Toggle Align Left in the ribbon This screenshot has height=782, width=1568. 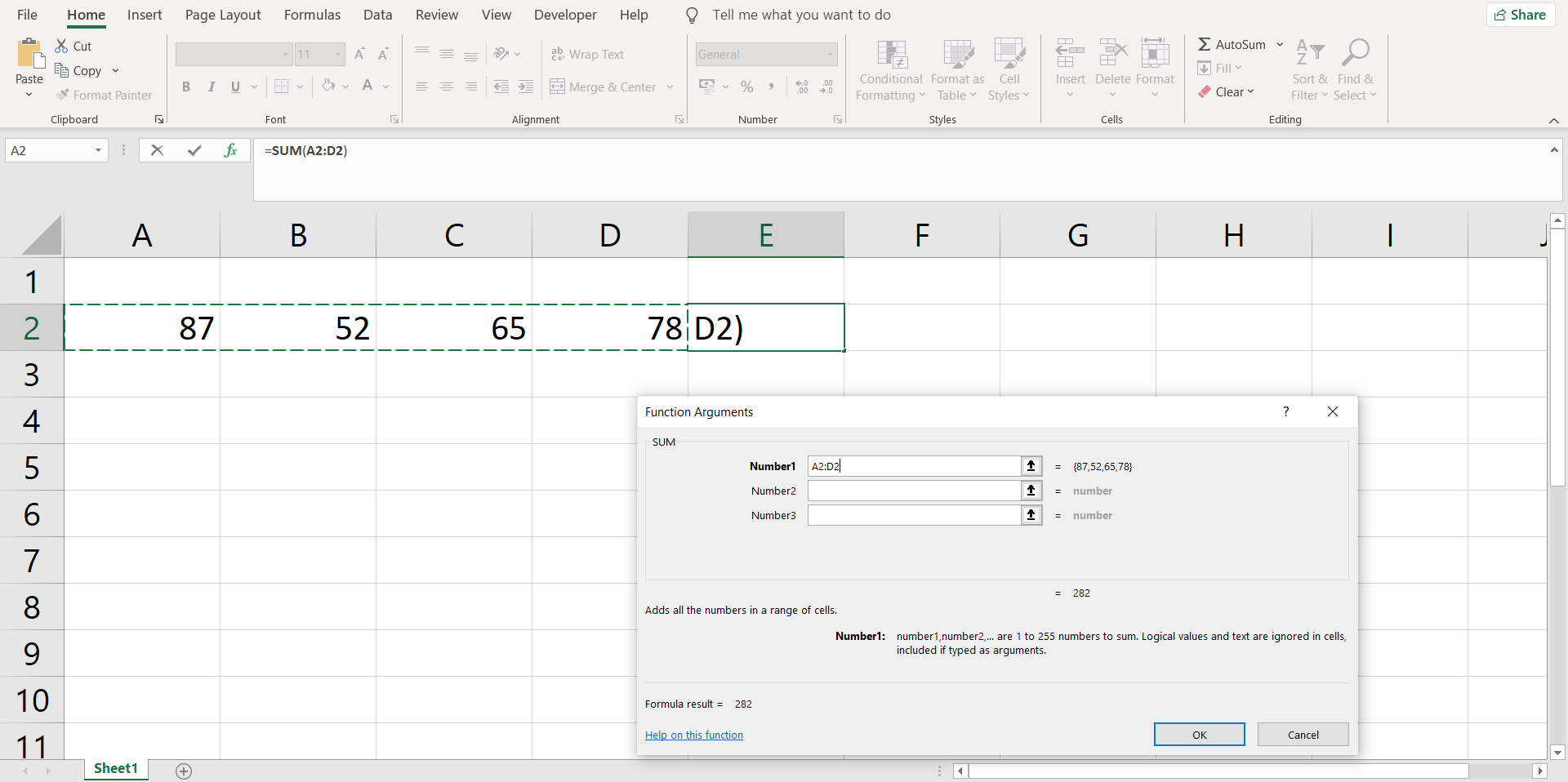(421, 87)
